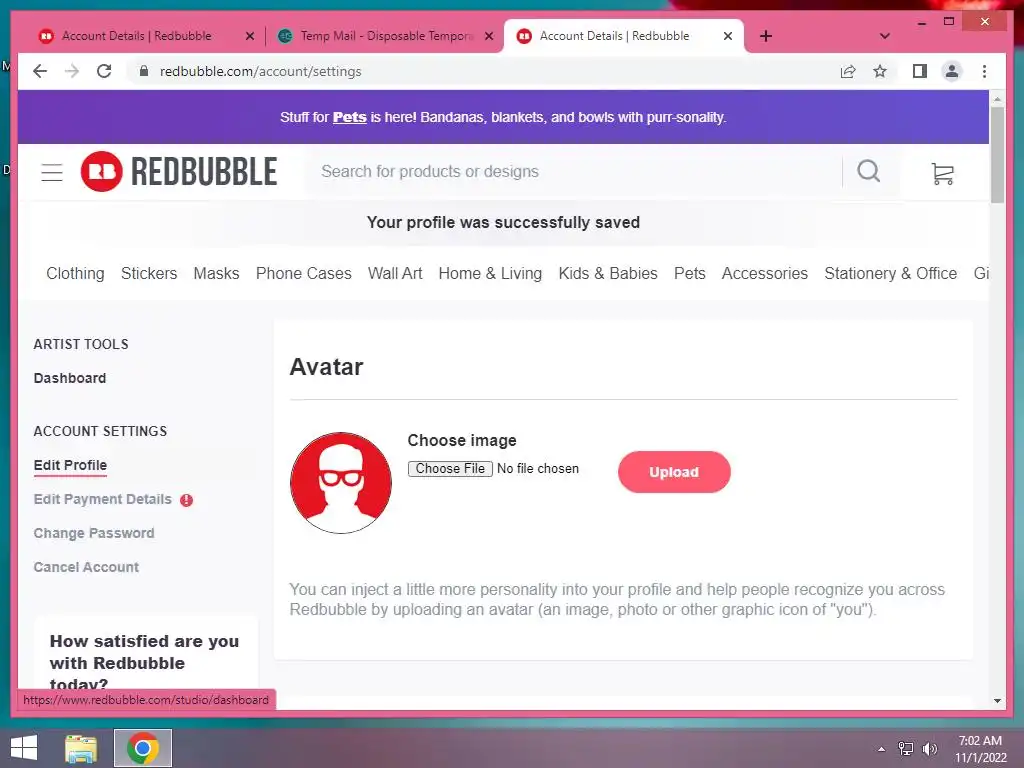The image size is (1024, 768).
Task: Click the taskbar clock
Action: [980, 749]
